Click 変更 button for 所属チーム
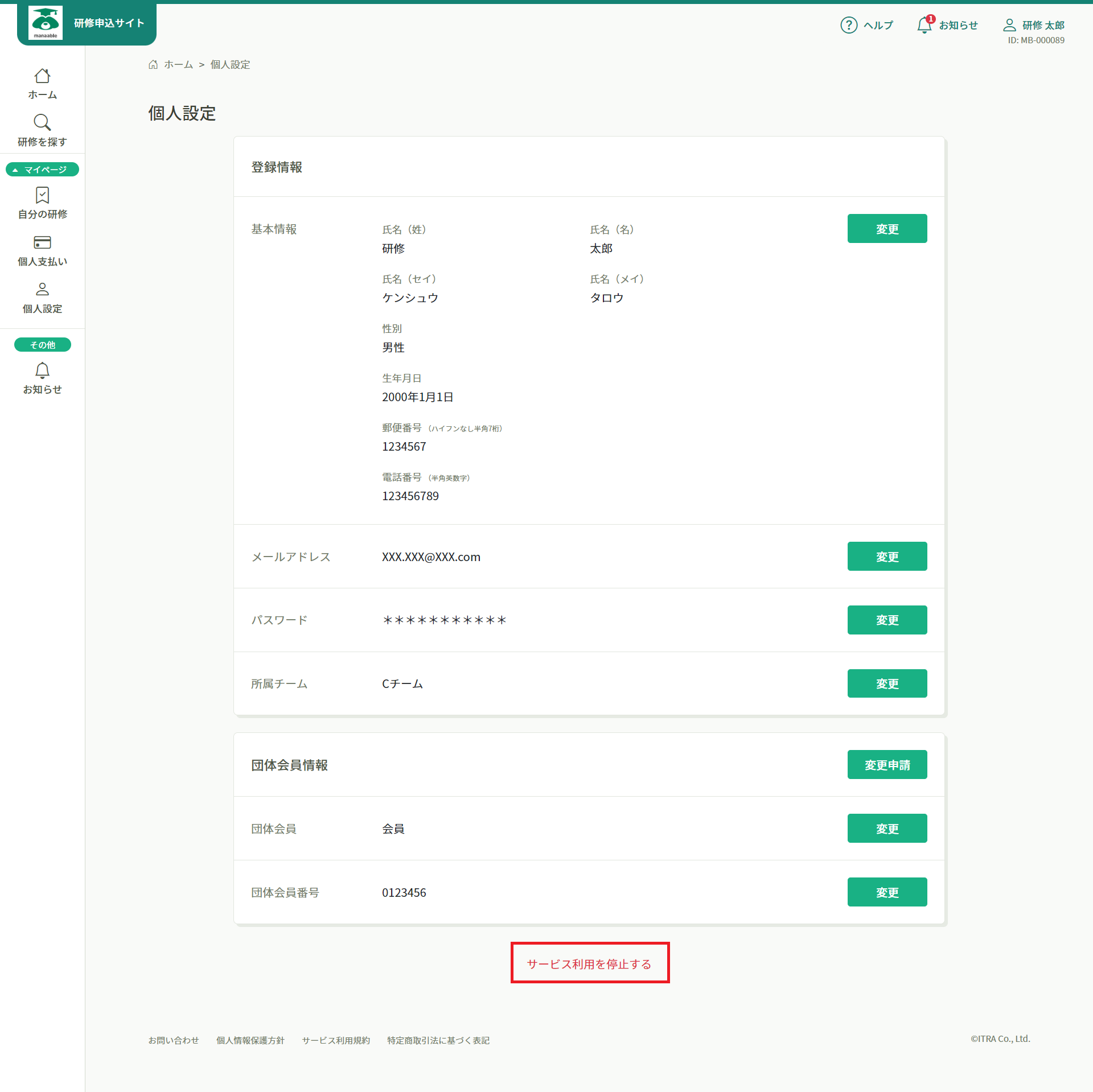The image size is (1093, 1092). 887,684
